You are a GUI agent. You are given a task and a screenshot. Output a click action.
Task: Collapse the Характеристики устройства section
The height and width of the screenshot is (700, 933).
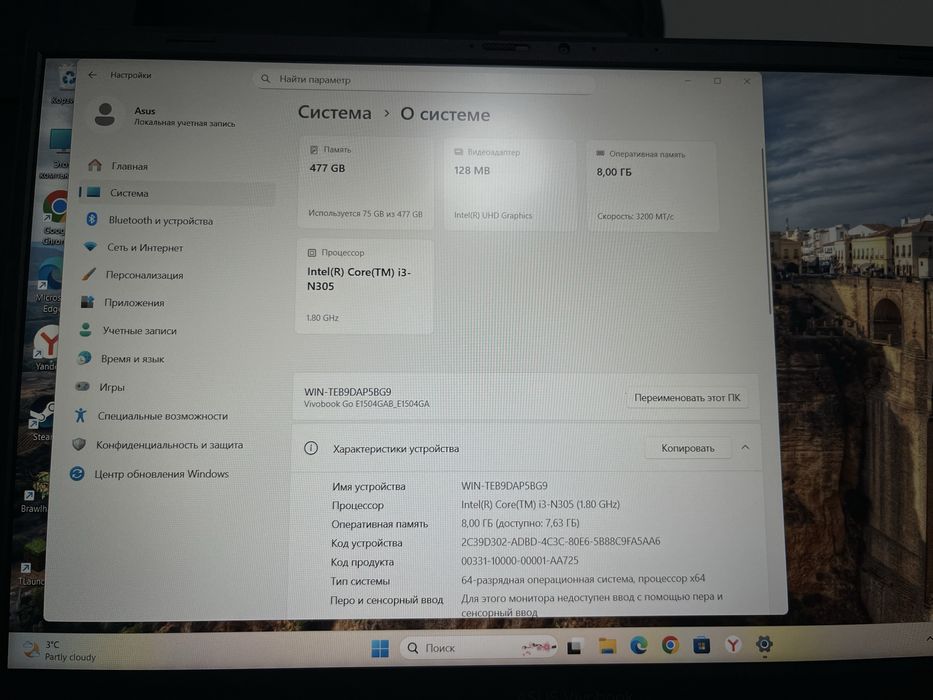(x=746, y=447)
